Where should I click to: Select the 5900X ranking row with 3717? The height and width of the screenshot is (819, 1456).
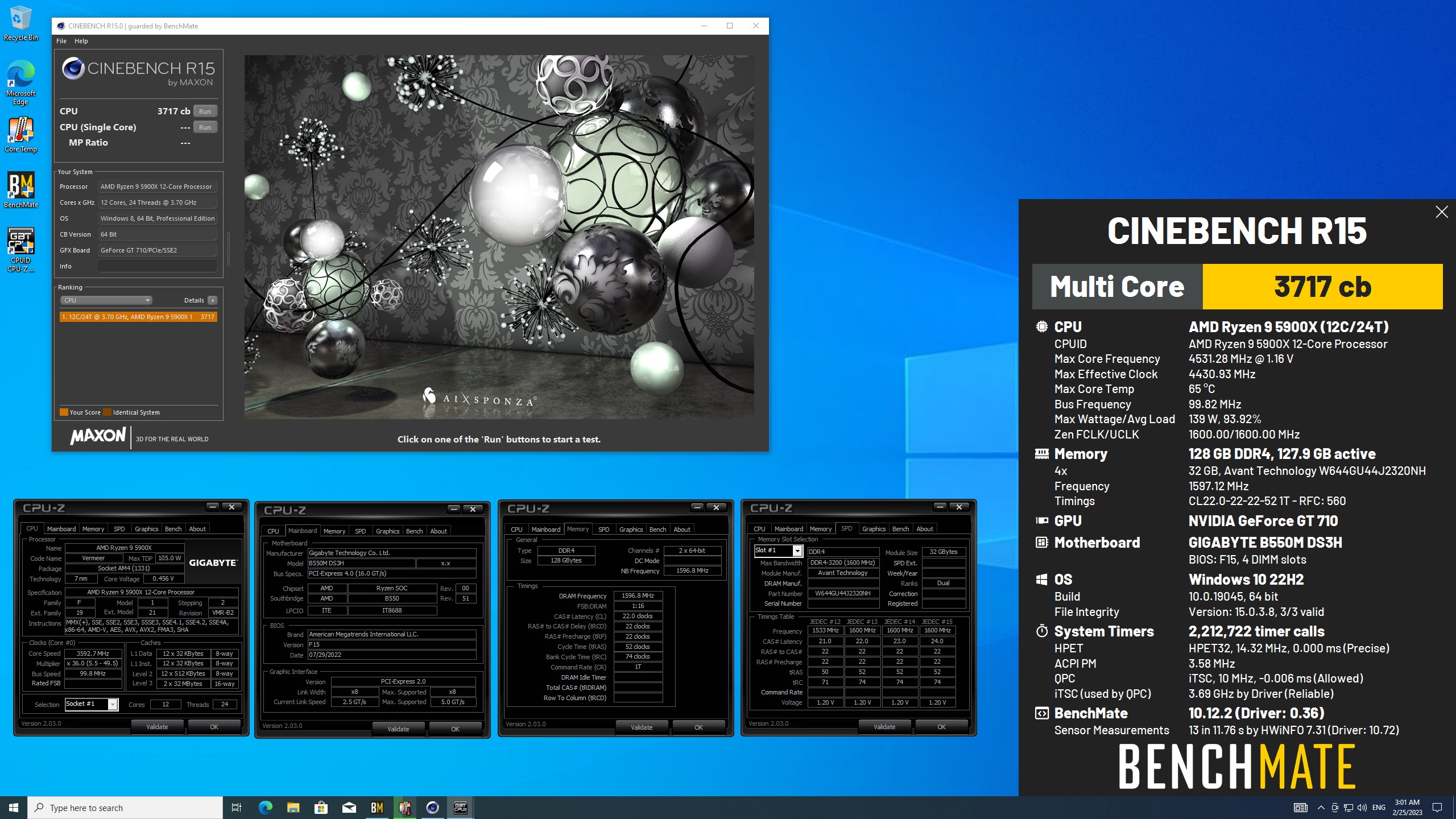point(138,317)
